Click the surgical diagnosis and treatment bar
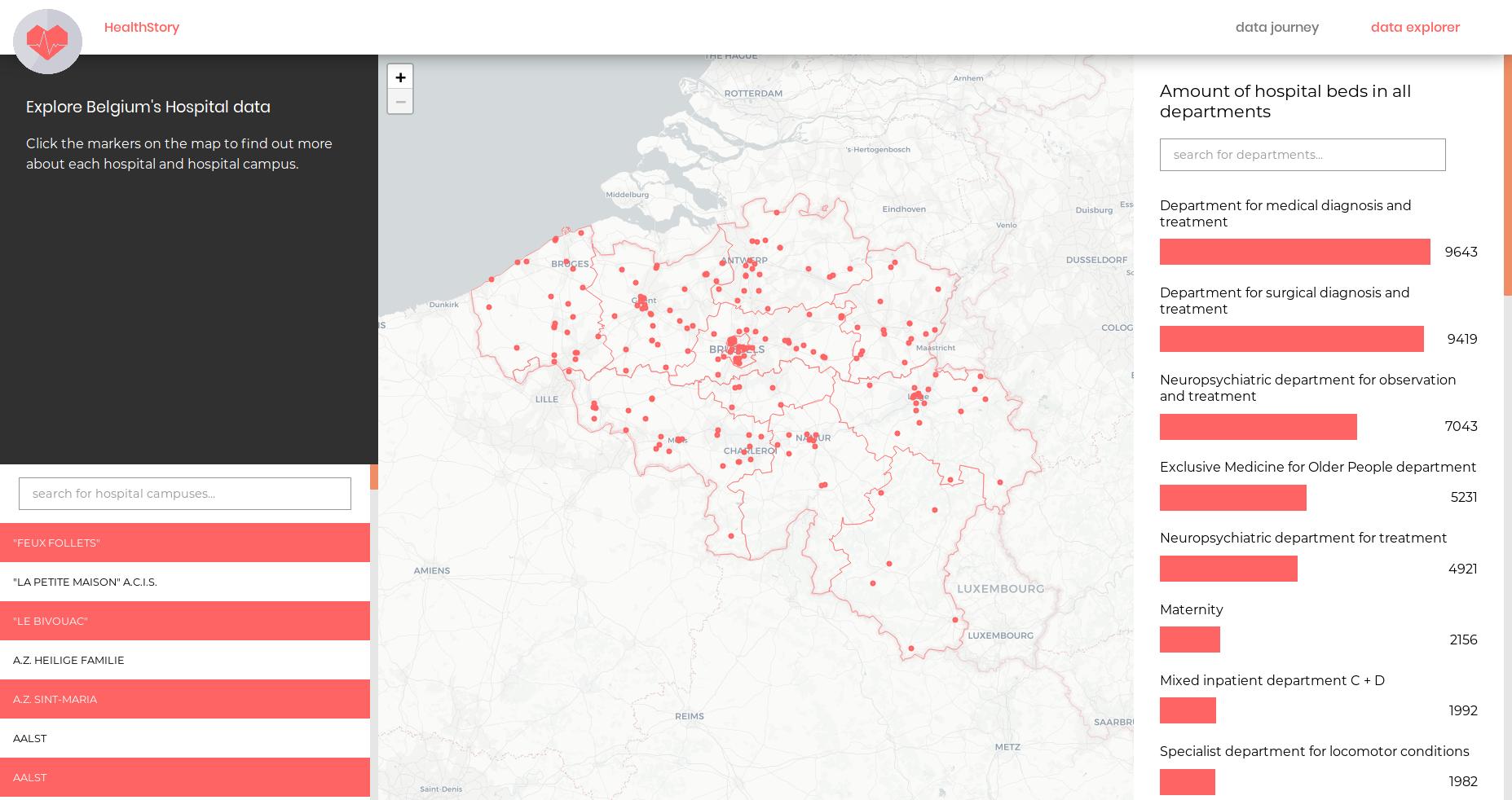The height and width of the screenshot is (800, 1512). [1292, 339]
